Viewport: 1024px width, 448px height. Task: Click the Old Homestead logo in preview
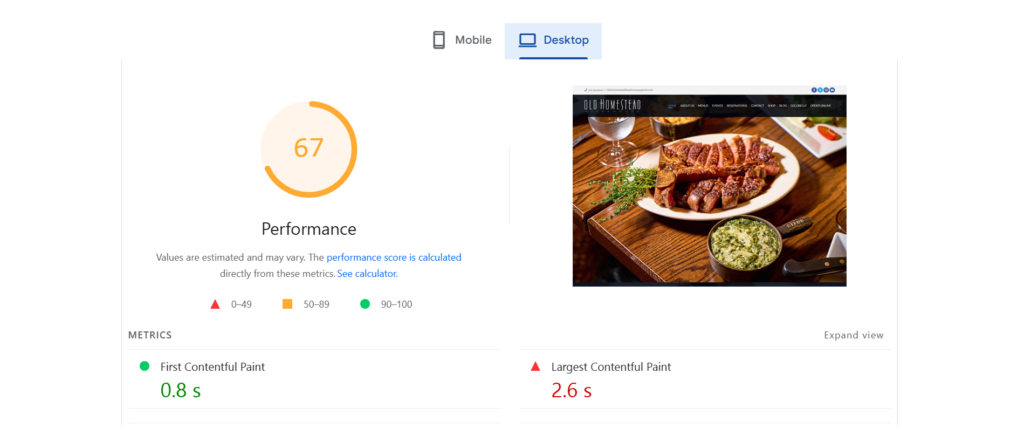(x=614, y=105)
